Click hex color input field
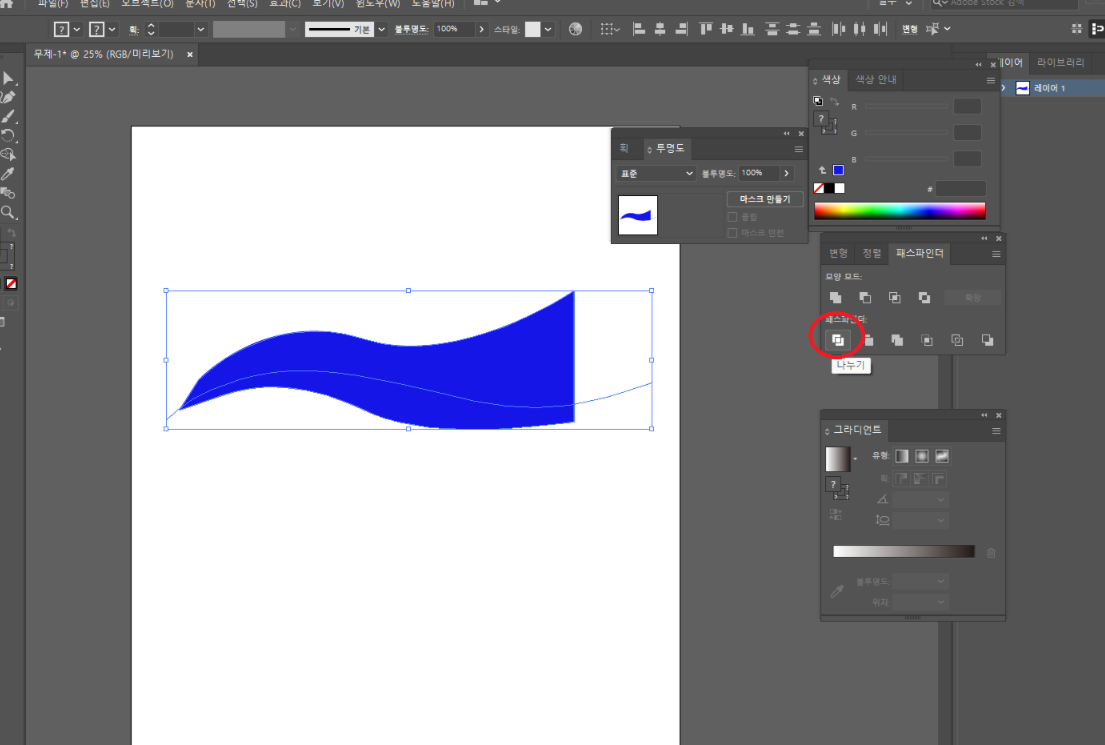 [961, 189]
